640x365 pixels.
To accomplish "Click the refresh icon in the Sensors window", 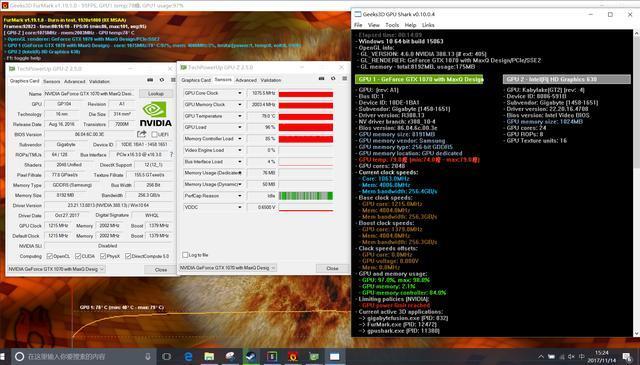I will [333, 78].
